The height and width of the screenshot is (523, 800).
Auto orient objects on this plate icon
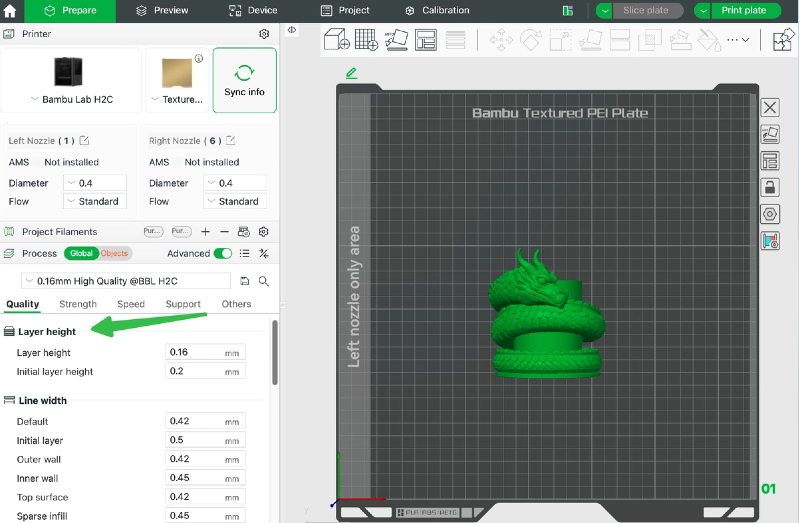click(770, 134)
